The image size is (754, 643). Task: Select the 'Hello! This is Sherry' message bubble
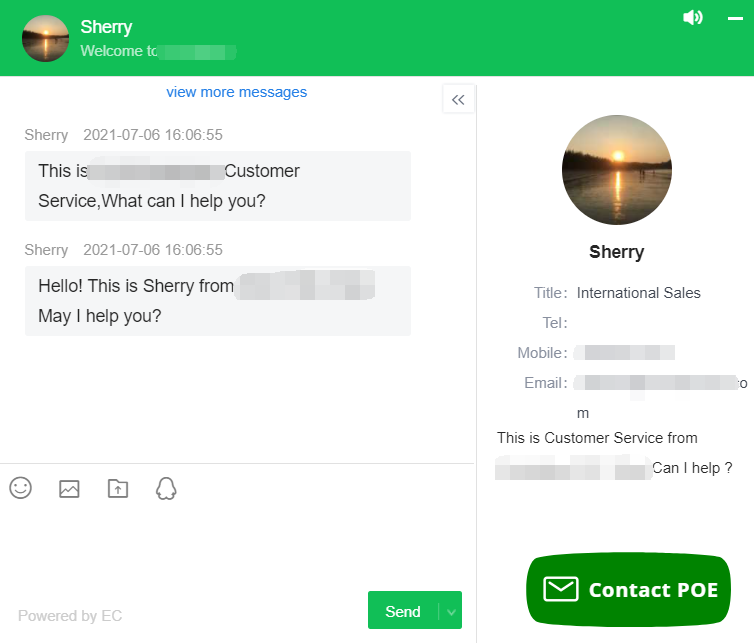217,301
